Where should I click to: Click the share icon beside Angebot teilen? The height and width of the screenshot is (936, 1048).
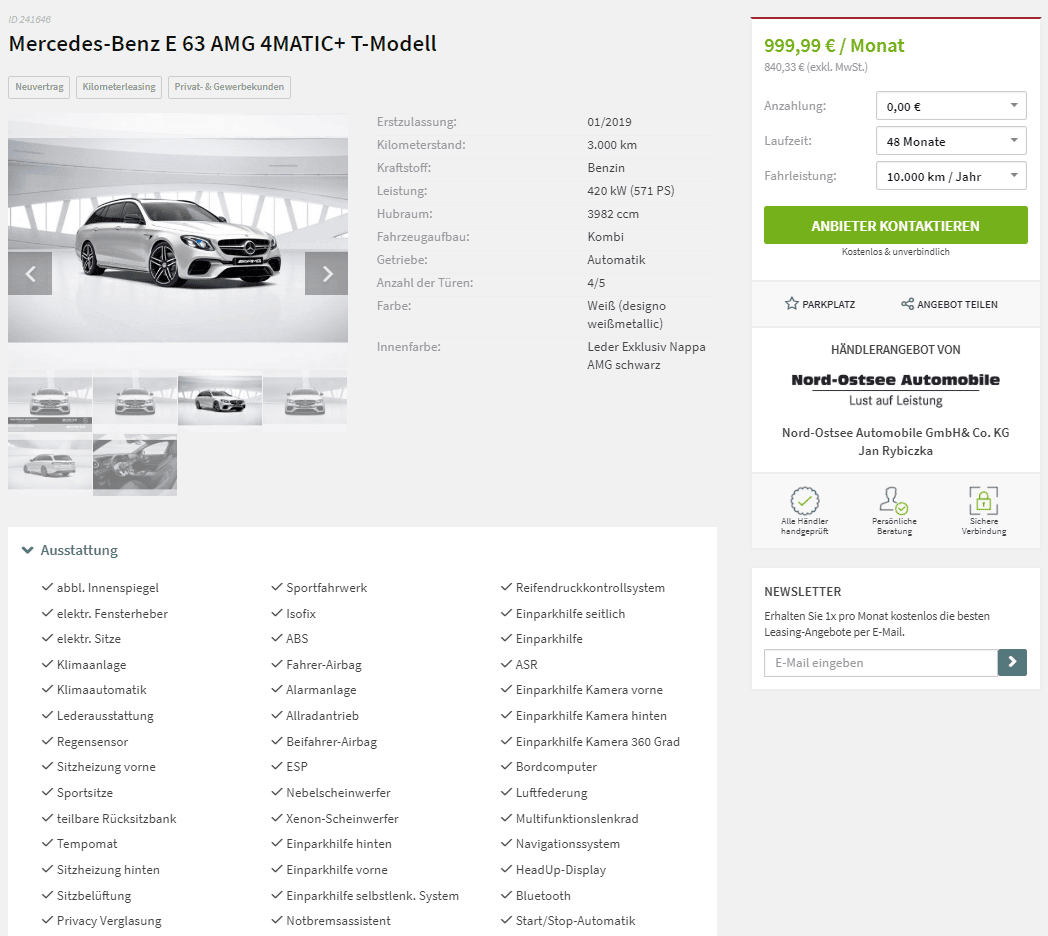pyautogui.click(x=907, y=304)
